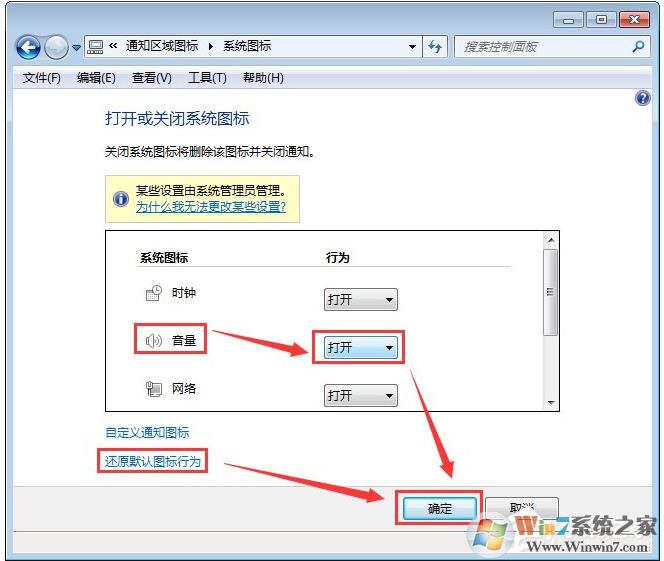This screenshot has width=664, height=561.
Task: Open the recent pages dropdown arrow
Action: tap(76, 47)
